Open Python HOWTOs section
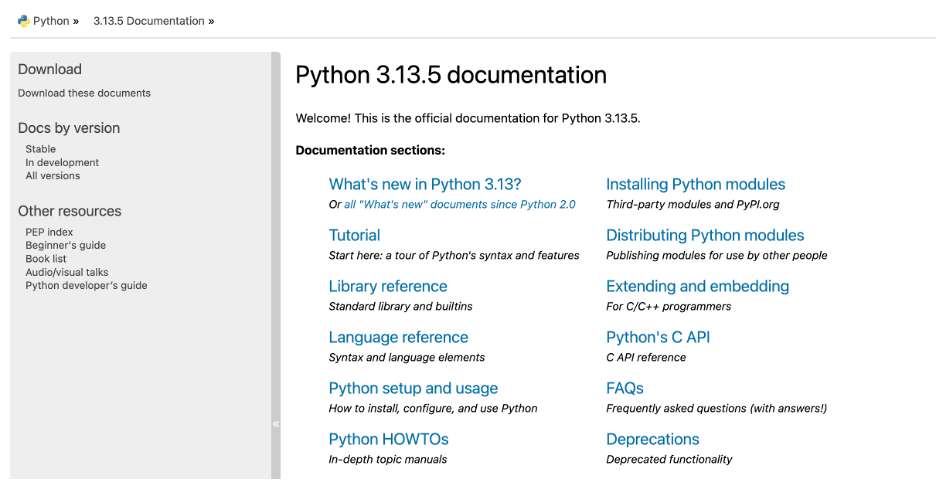This screenshot has height=480, width=936. pos(389,439)
